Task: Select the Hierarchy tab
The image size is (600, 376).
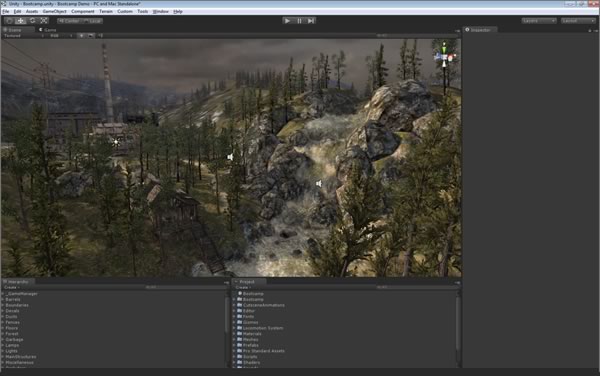Action: [x=18, y=282]
